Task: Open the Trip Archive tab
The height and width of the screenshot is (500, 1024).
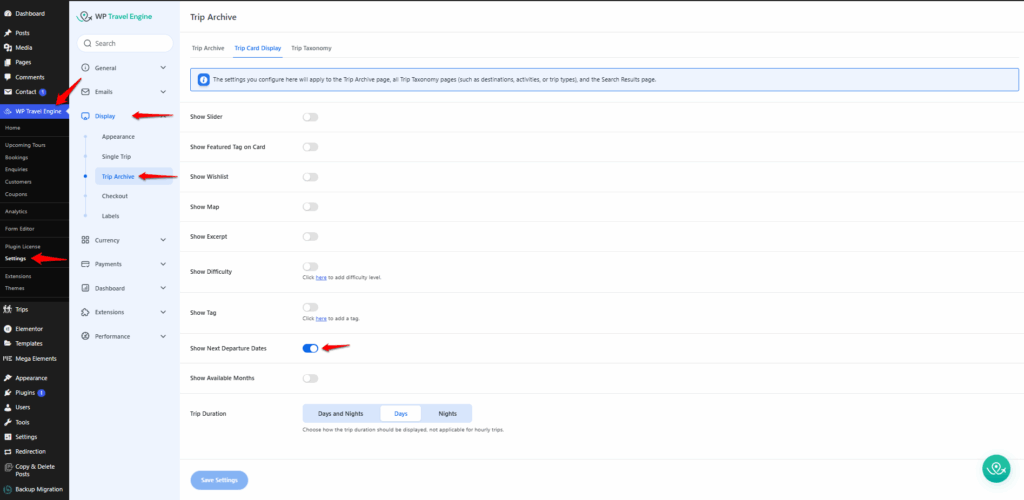Action: pos(207,48)
